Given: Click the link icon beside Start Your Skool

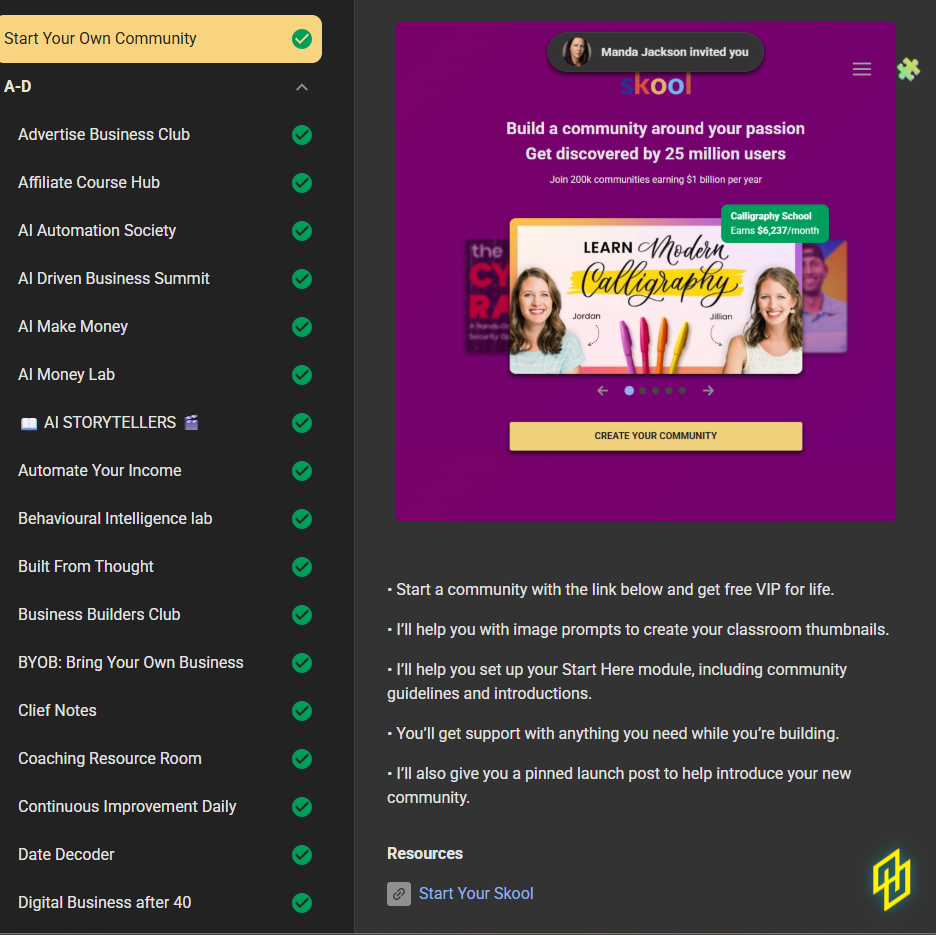Looking at the screenshot, I should pos(399,894).
